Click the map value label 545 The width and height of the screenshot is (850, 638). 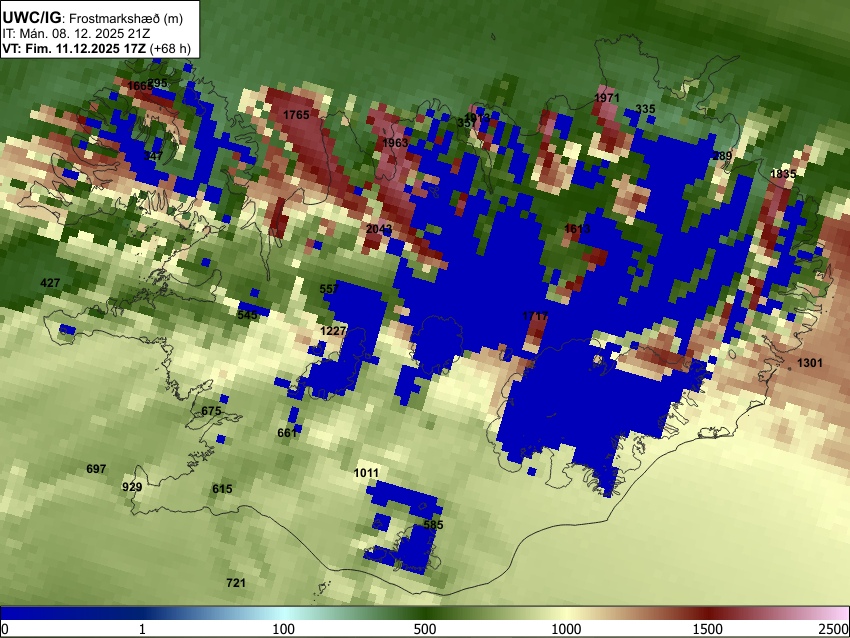coord(247,315)
